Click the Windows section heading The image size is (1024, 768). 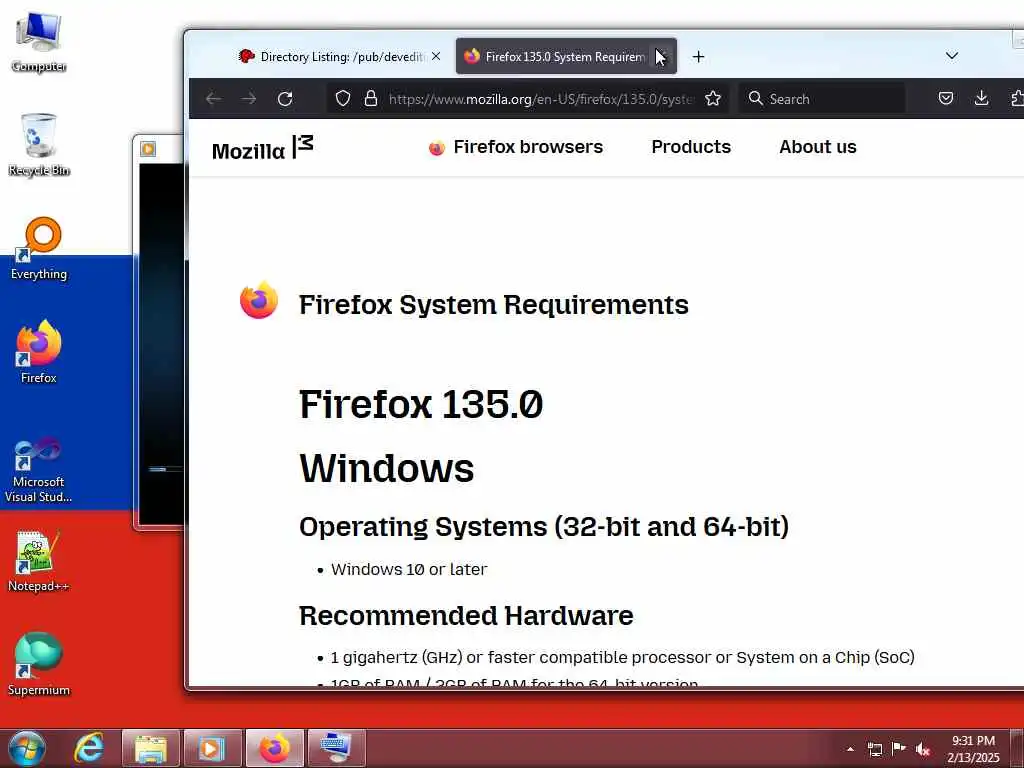click(x=387, y=468)
